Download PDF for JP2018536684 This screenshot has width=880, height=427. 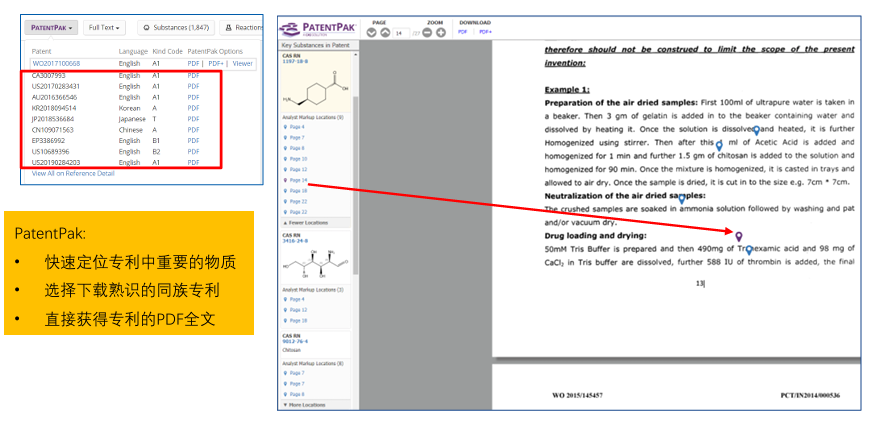pos(193,119)
